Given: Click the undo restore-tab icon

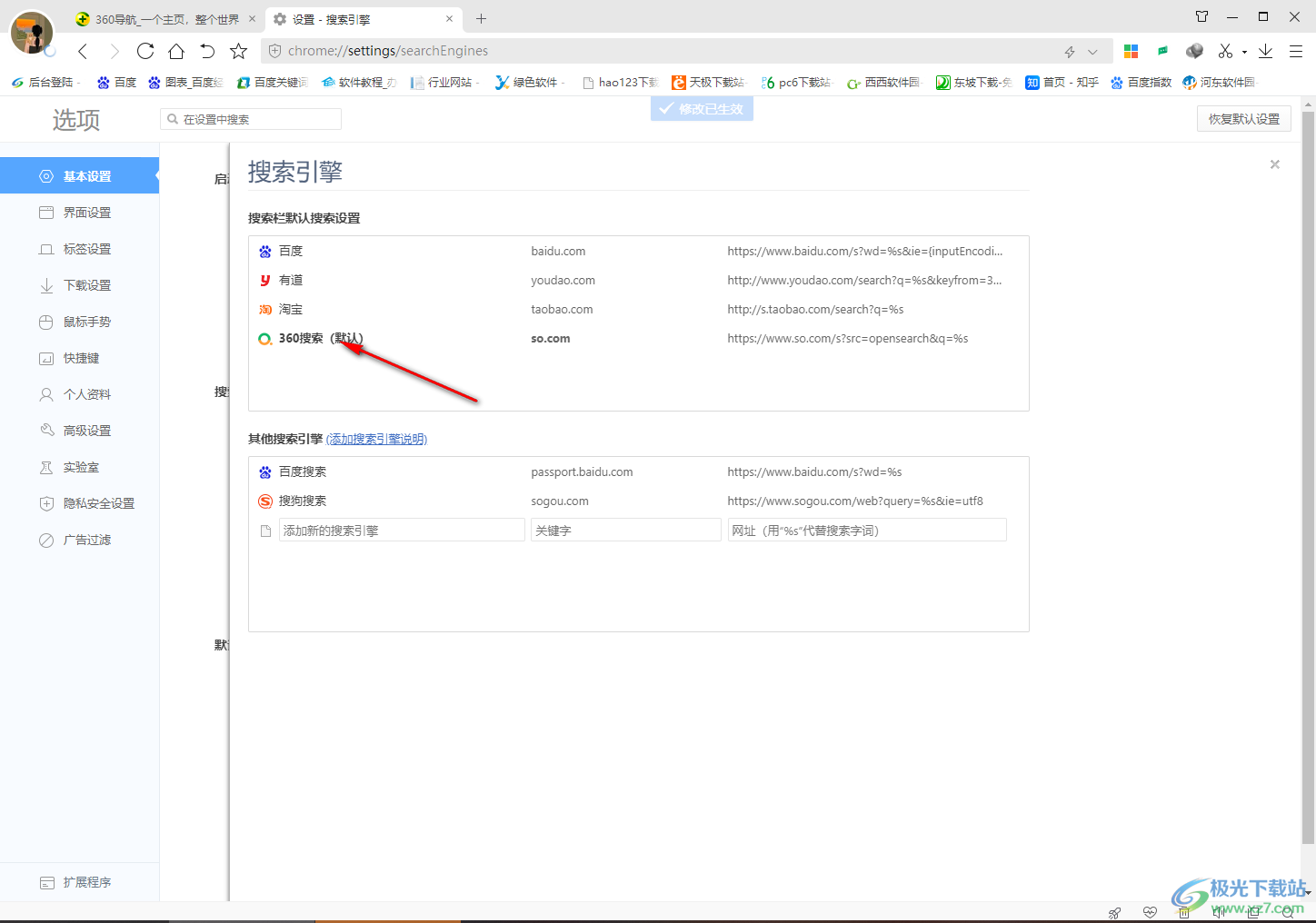Looking at the screenshot, I should [207, 51].
